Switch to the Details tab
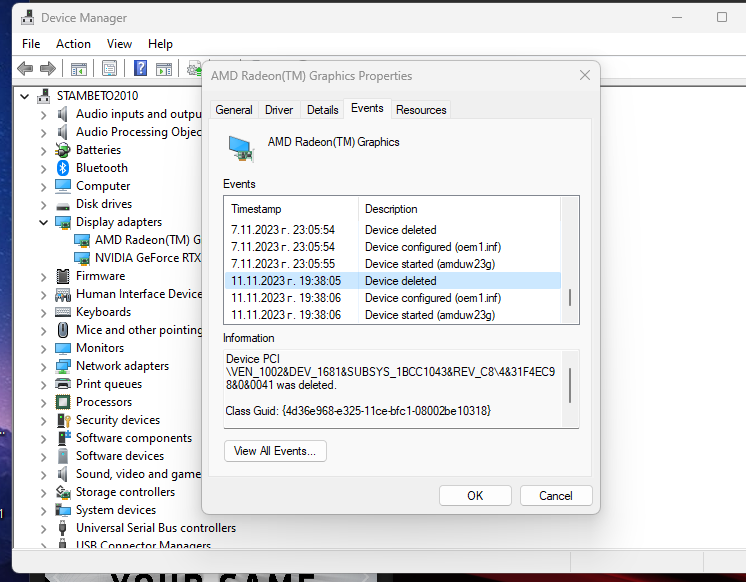 tap(322, 110)
